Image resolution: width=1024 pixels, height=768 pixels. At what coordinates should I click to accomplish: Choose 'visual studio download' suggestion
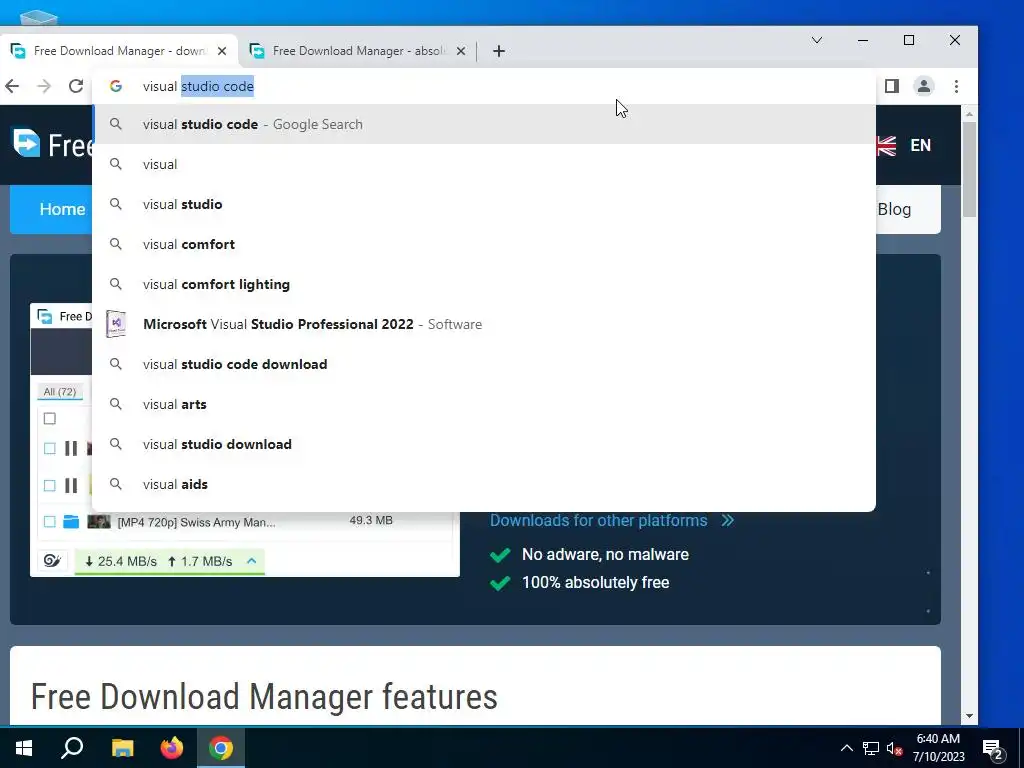484,444
